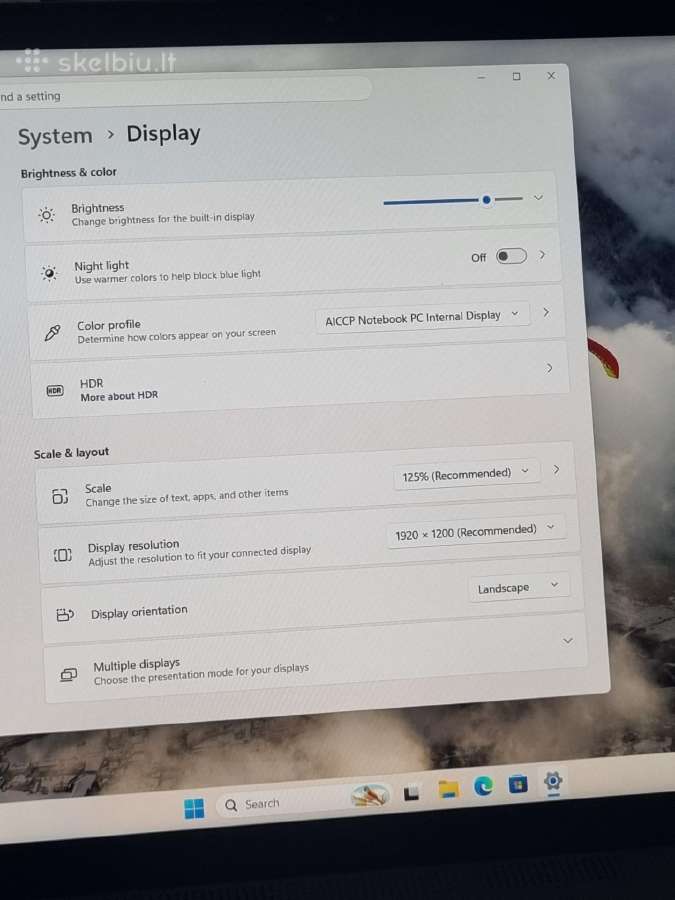Open Task View from the taskbar
The image size is (675, 900).
[411, 793]
